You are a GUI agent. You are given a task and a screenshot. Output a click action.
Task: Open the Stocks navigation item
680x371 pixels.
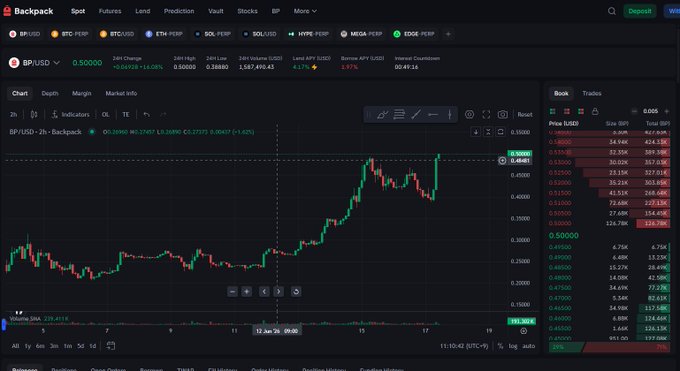[x=248, y=11]
